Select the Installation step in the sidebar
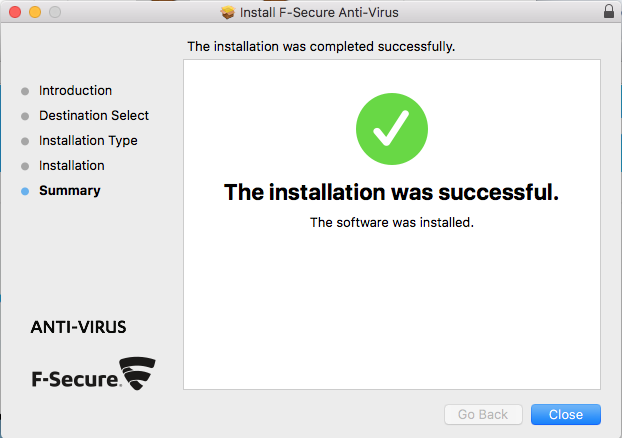 coord(71,166)
